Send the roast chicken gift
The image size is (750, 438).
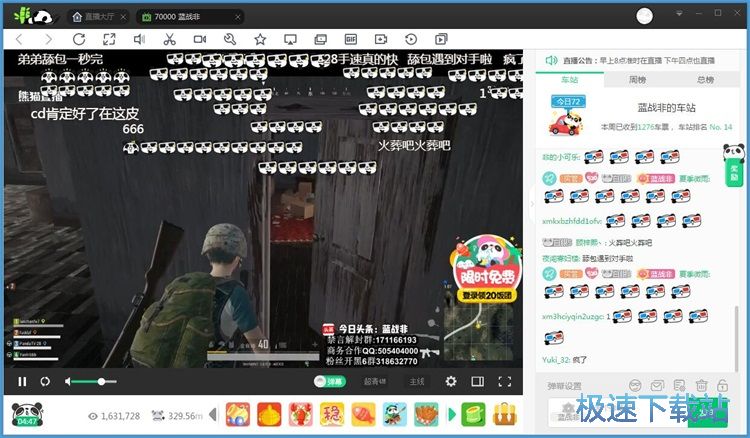click(426, 415)
